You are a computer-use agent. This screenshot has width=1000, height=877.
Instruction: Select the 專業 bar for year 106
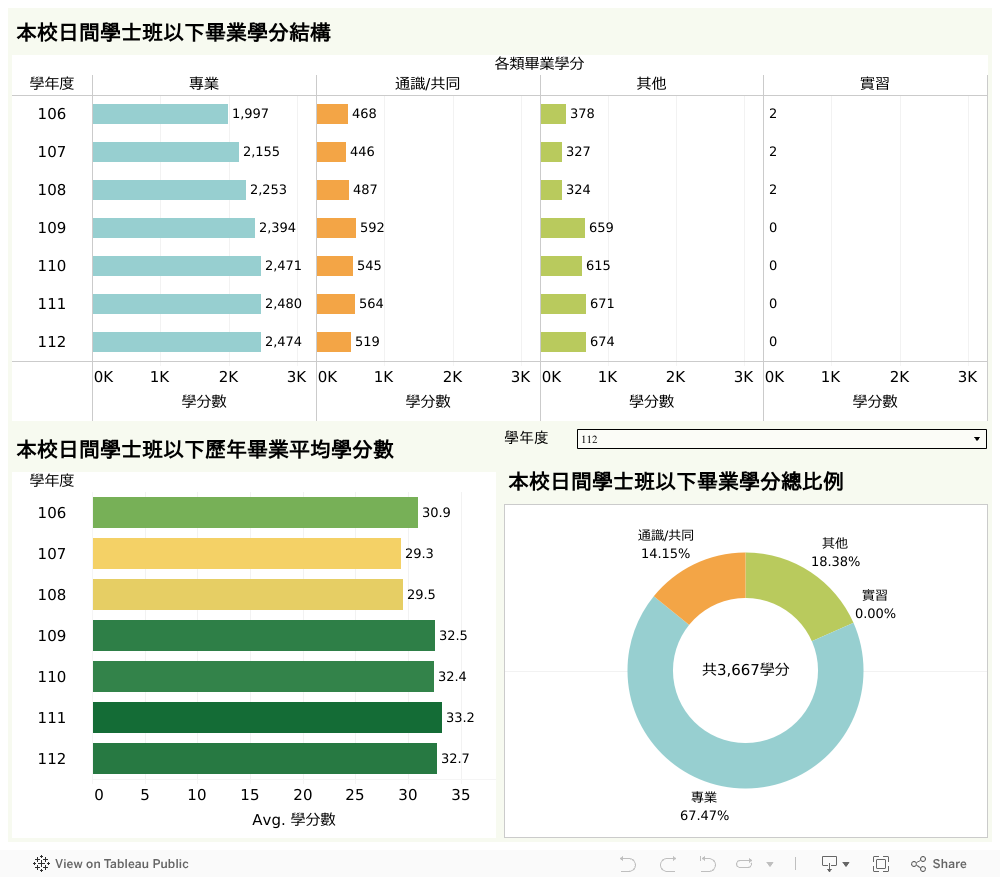[x=160, y=114]
